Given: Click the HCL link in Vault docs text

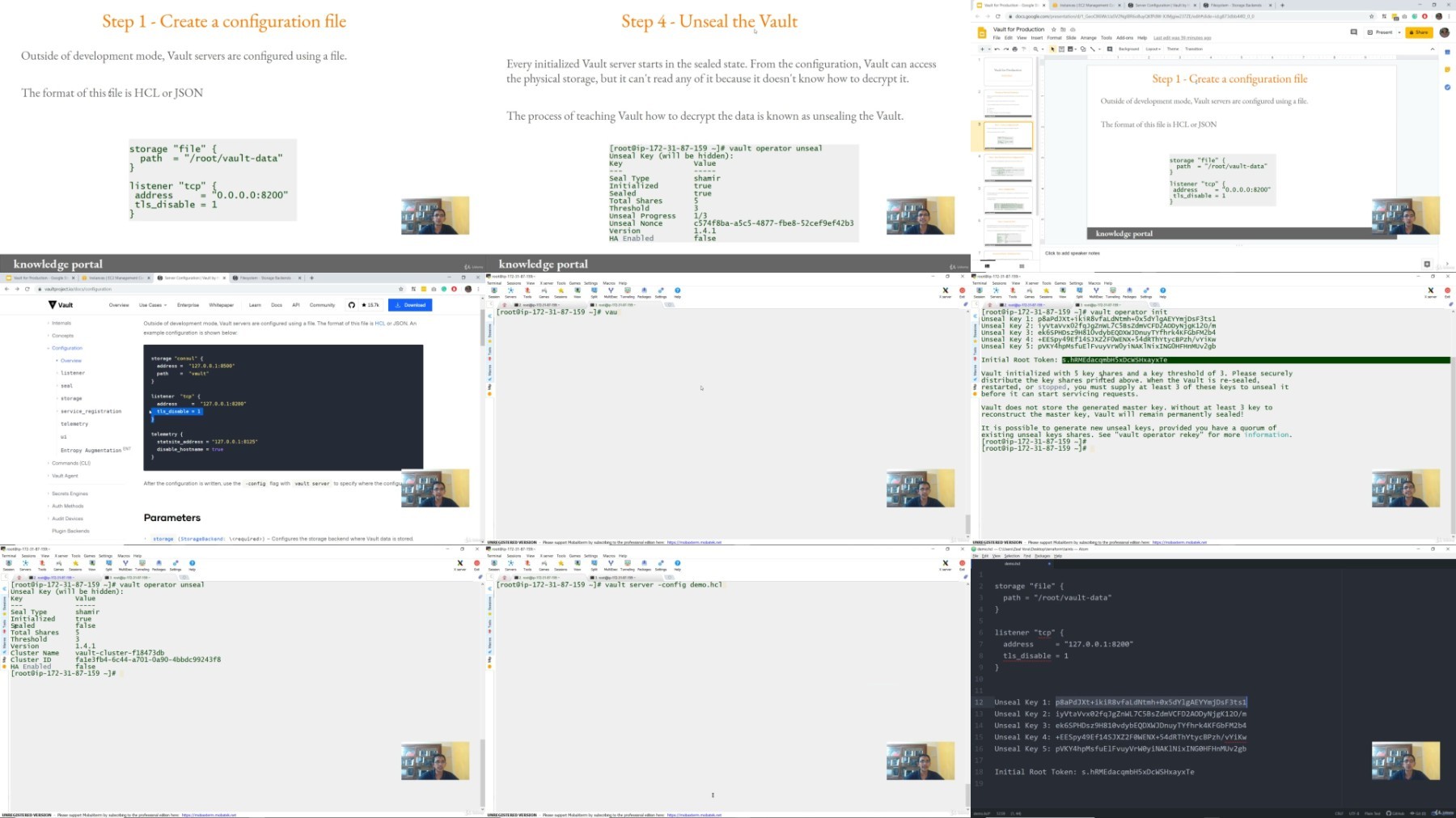Looking at the screenshot, I should coord(380,324).
